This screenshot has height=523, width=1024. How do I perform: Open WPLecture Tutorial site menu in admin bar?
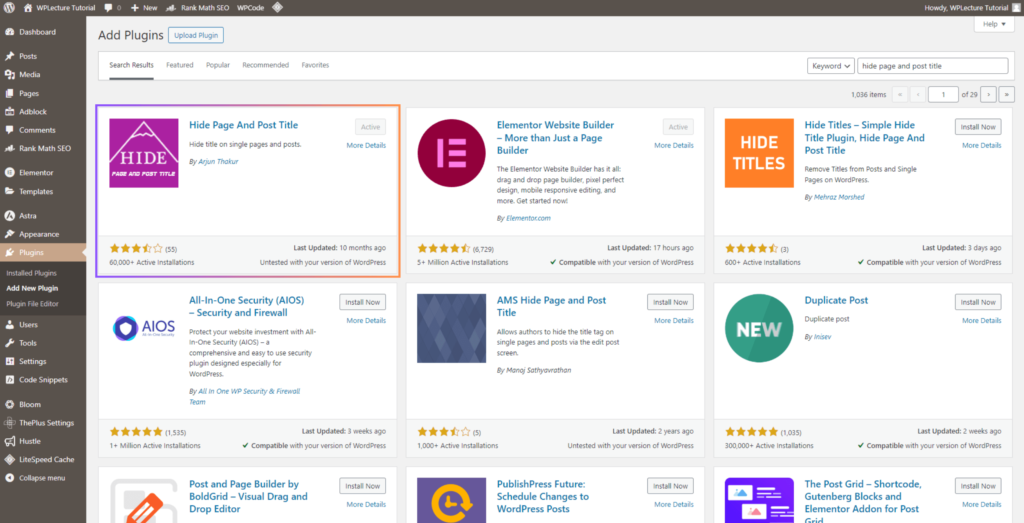click(x=59, y=8)
